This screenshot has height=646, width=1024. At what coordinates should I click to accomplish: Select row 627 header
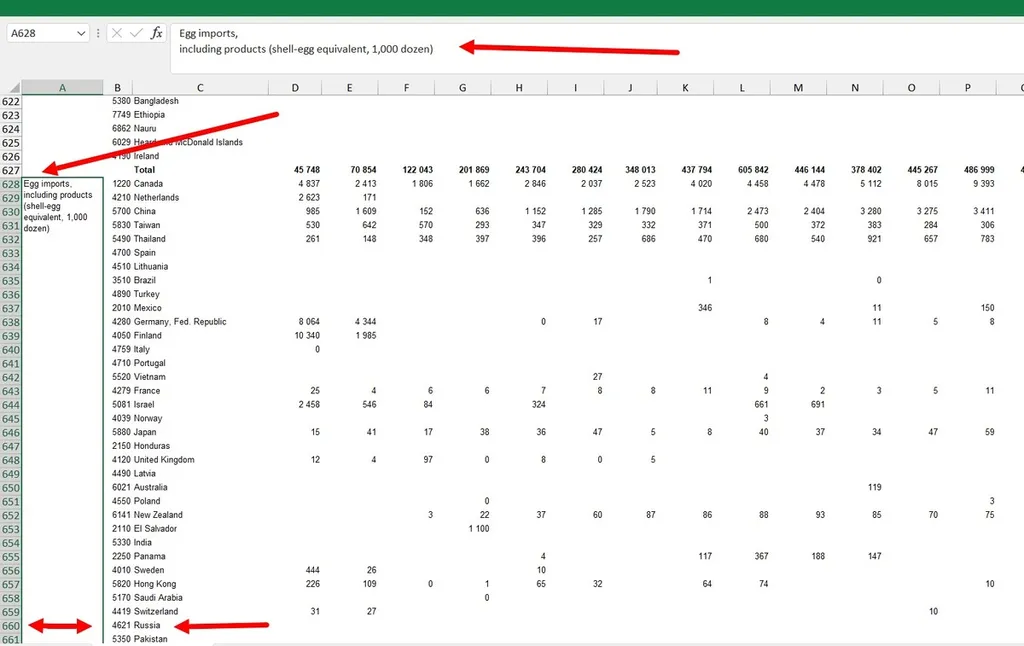click(11, 170)
